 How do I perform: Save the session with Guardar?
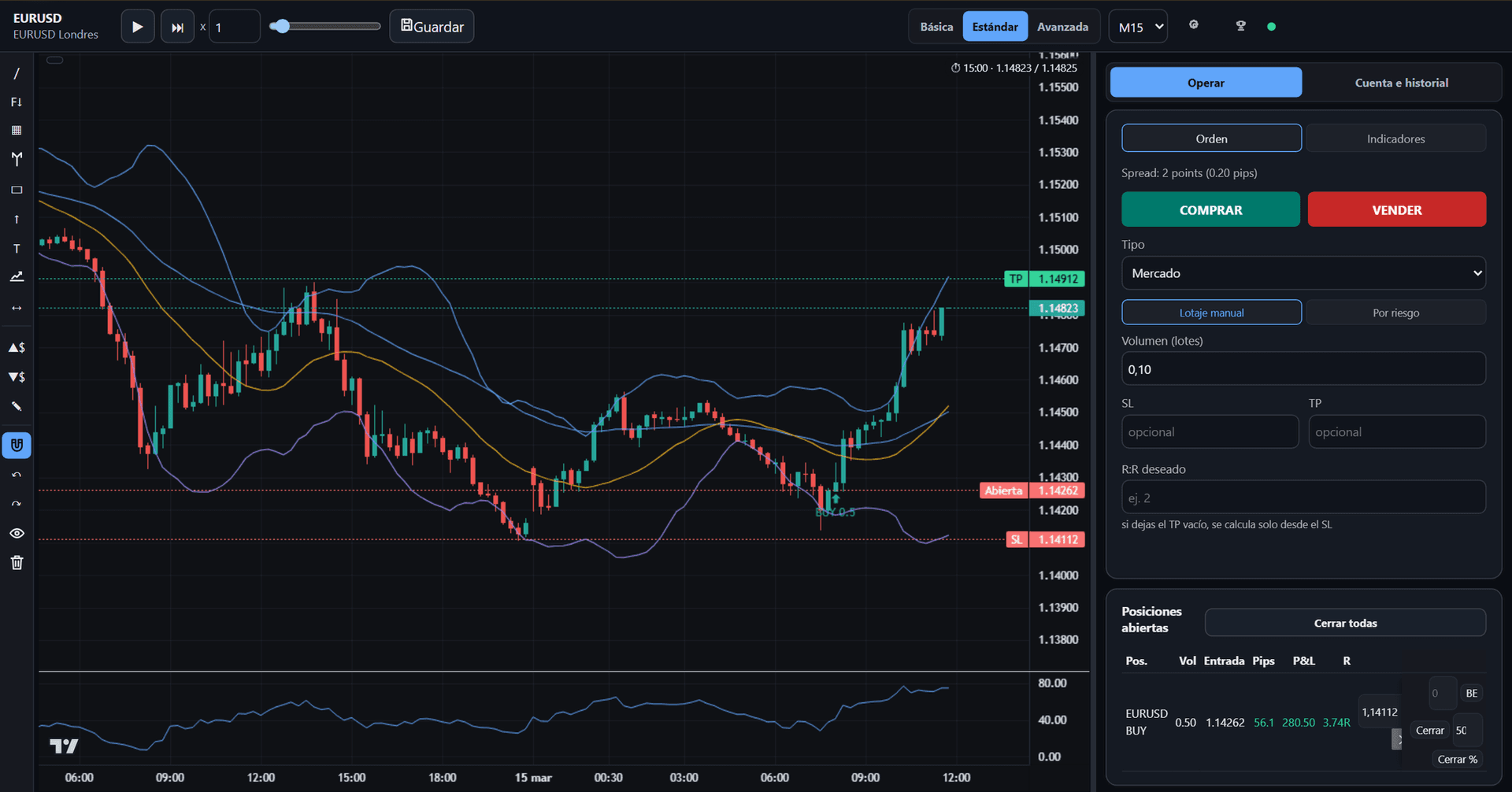(432, 27)
